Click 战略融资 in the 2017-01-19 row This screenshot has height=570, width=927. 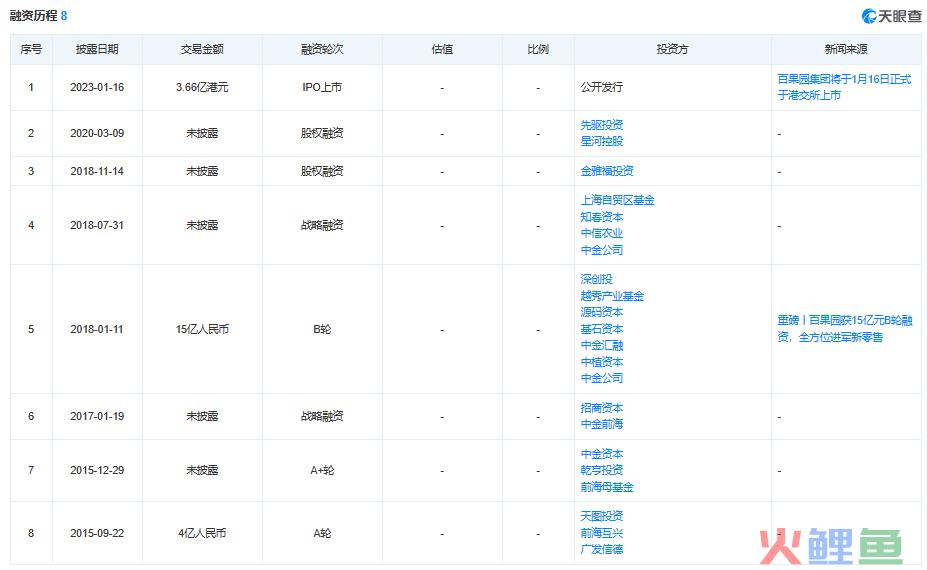tap(322, 416)
